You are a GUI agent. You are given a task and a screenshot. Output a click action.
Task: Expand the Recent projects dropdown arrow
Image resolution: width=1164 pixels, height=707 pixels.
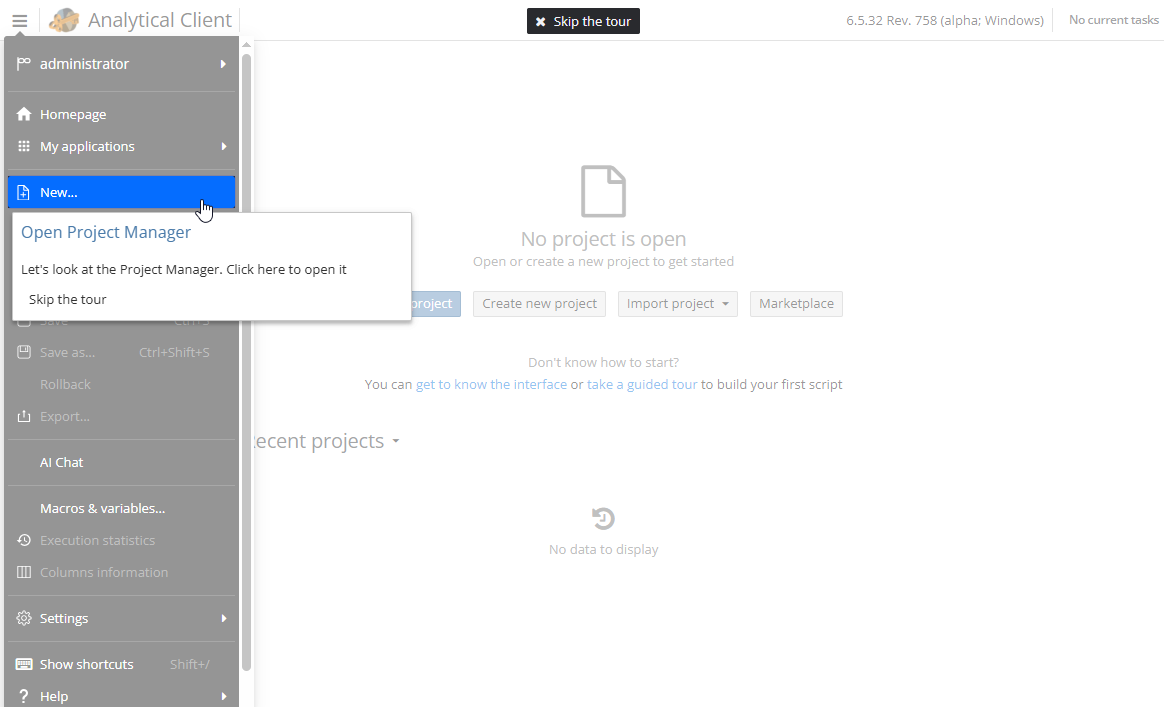(x=396, y=441)
